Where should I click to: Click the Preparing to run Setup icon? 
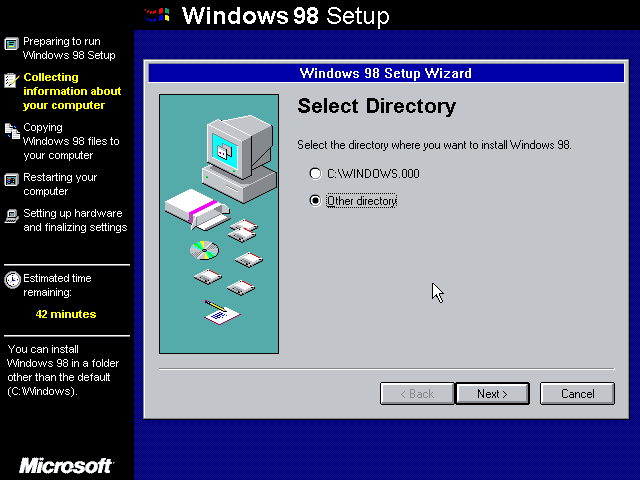point(11,44)
